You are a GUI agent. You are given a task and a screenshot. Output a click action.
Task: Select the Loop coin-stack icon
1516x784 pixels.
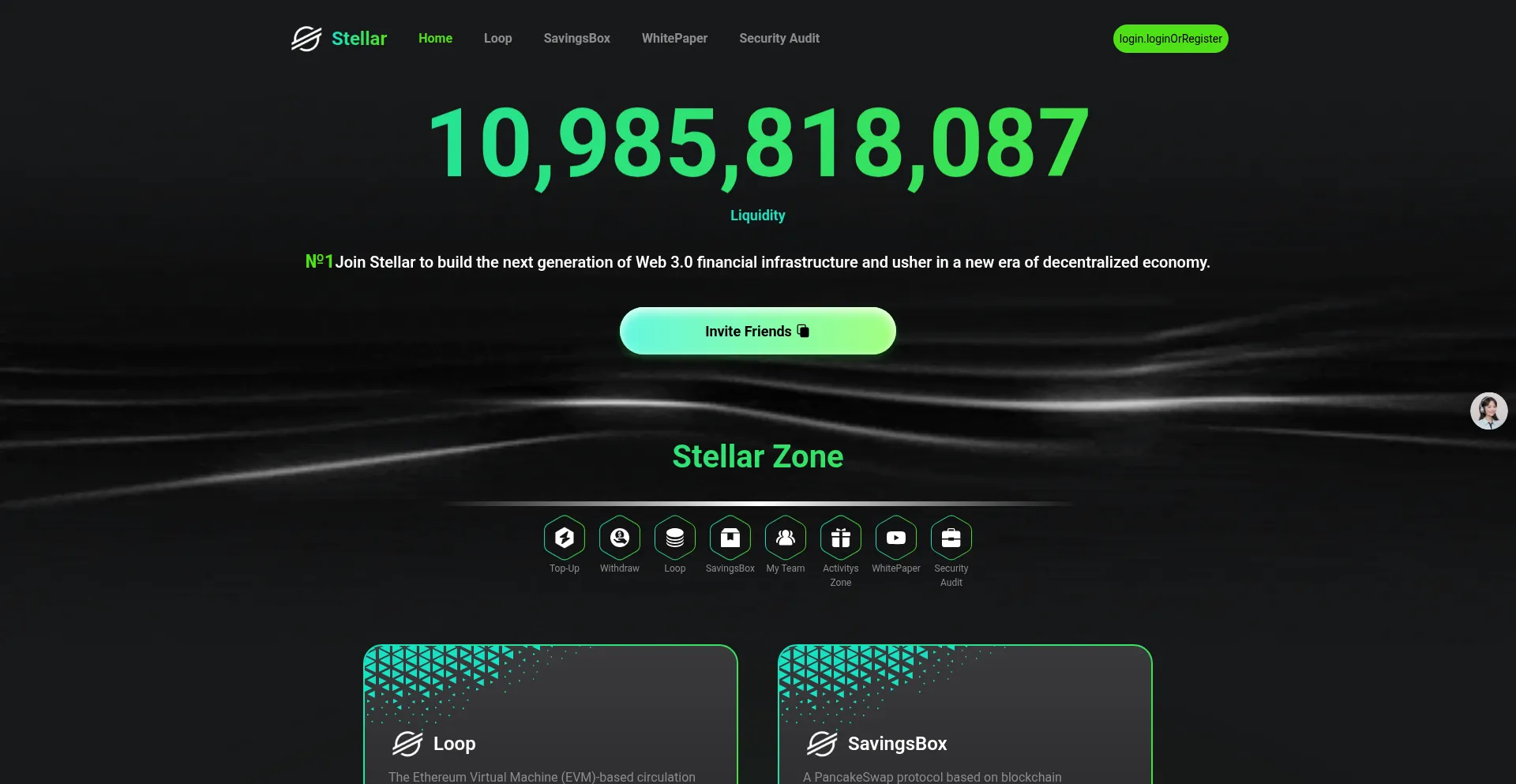coord(675,538)
